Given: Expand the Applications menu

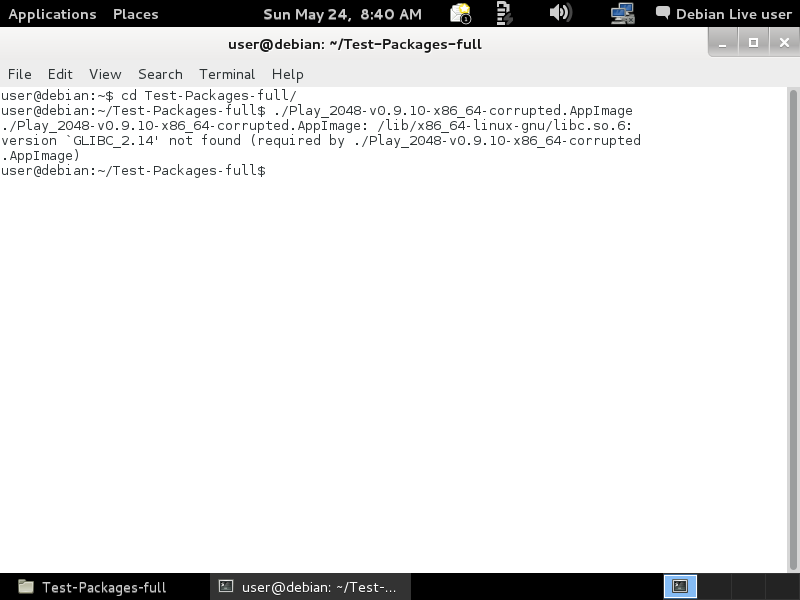Looking at the screenshot, I should [x=52, y=14].
